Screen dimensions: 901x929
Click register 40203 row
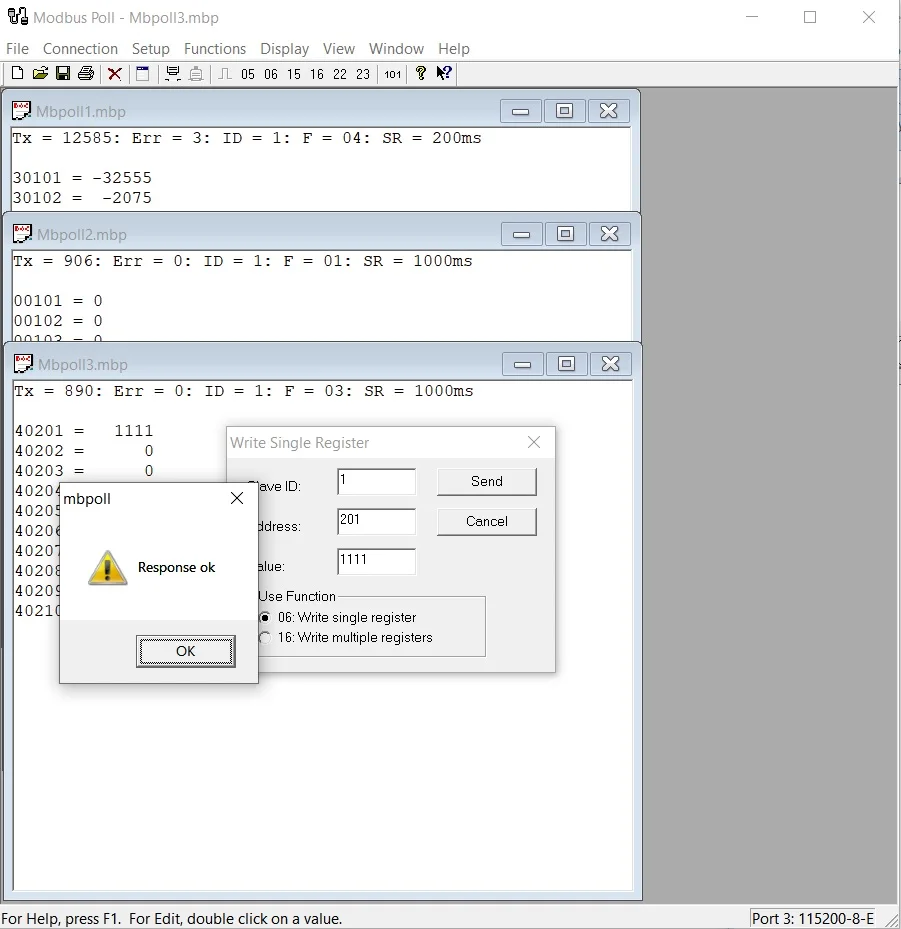pyautogui.click(x=84, y=471)
